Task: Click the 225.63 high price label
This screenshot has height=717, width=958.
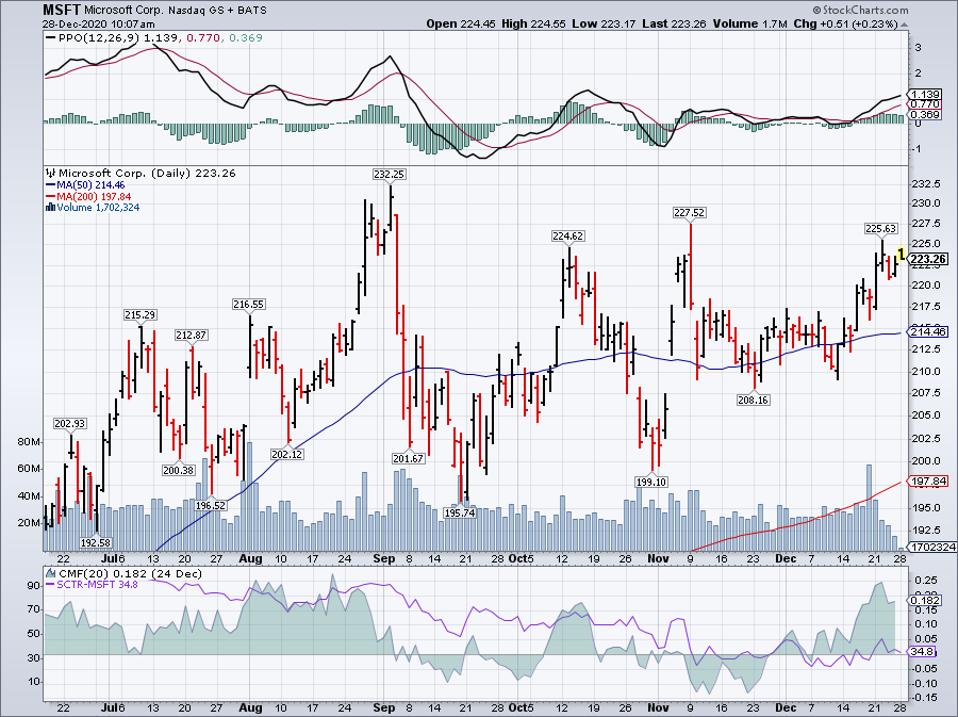Action: [881, 229]
